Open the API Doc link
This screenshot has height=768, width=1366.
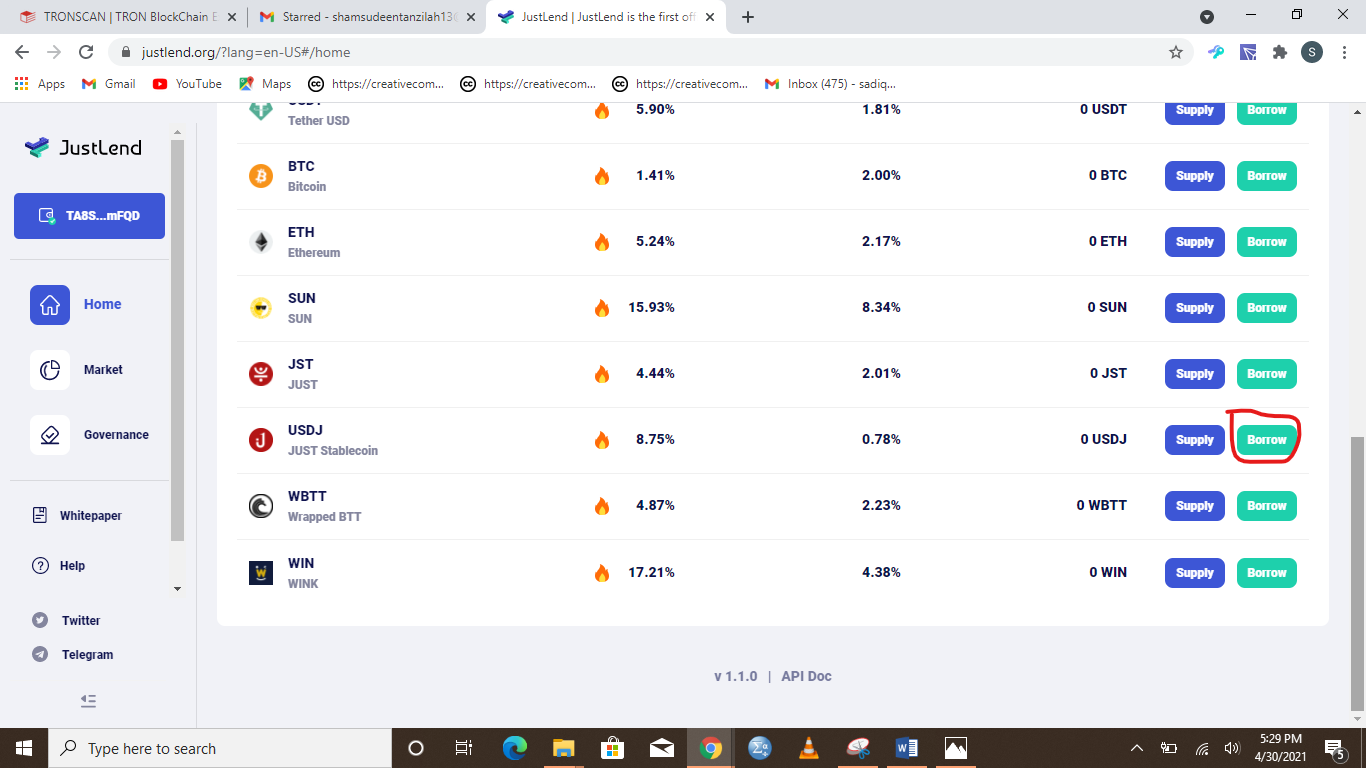tap(806, 677)
